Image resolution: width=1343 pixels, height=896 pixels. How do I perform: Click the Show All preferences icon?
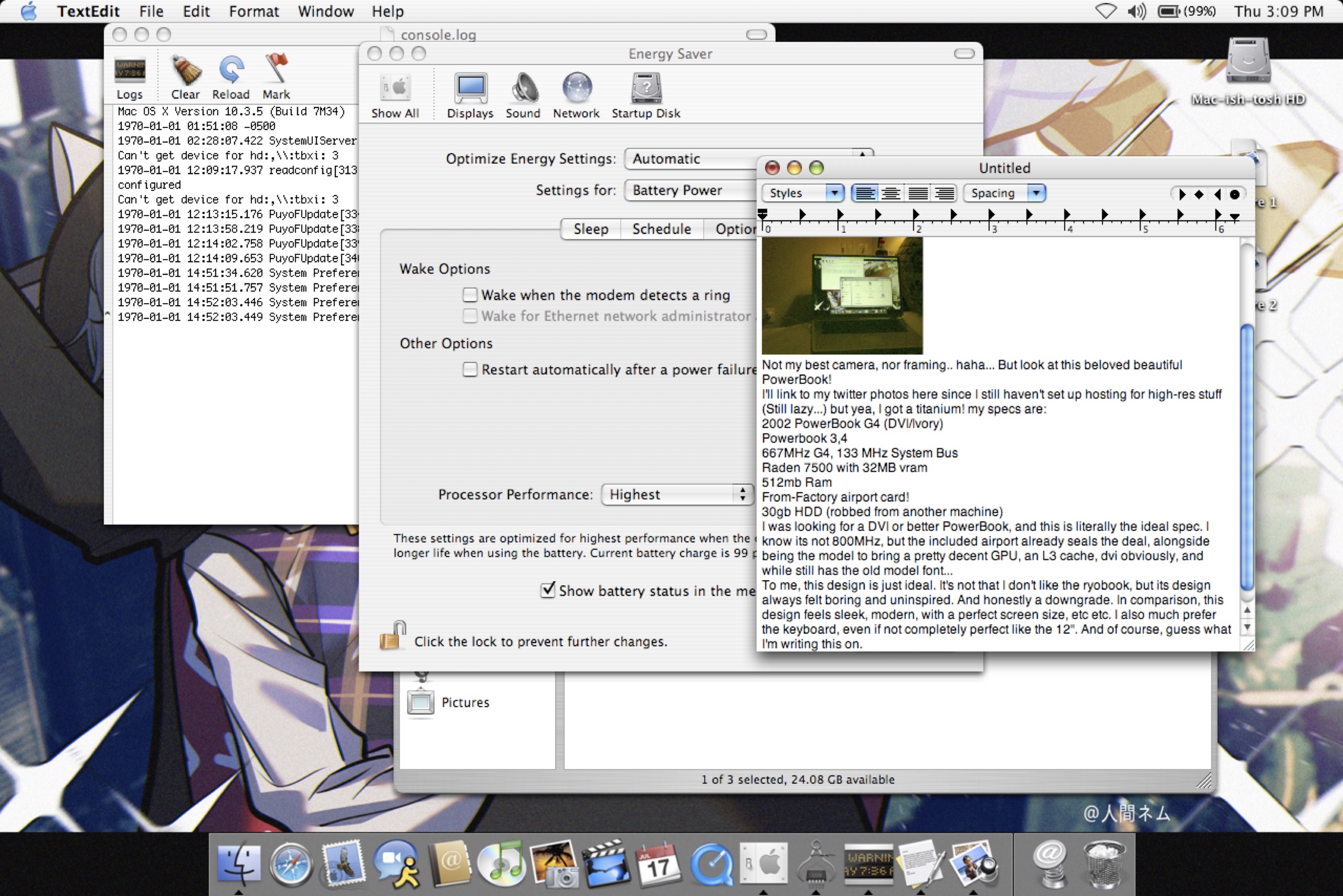pos(395,89)
